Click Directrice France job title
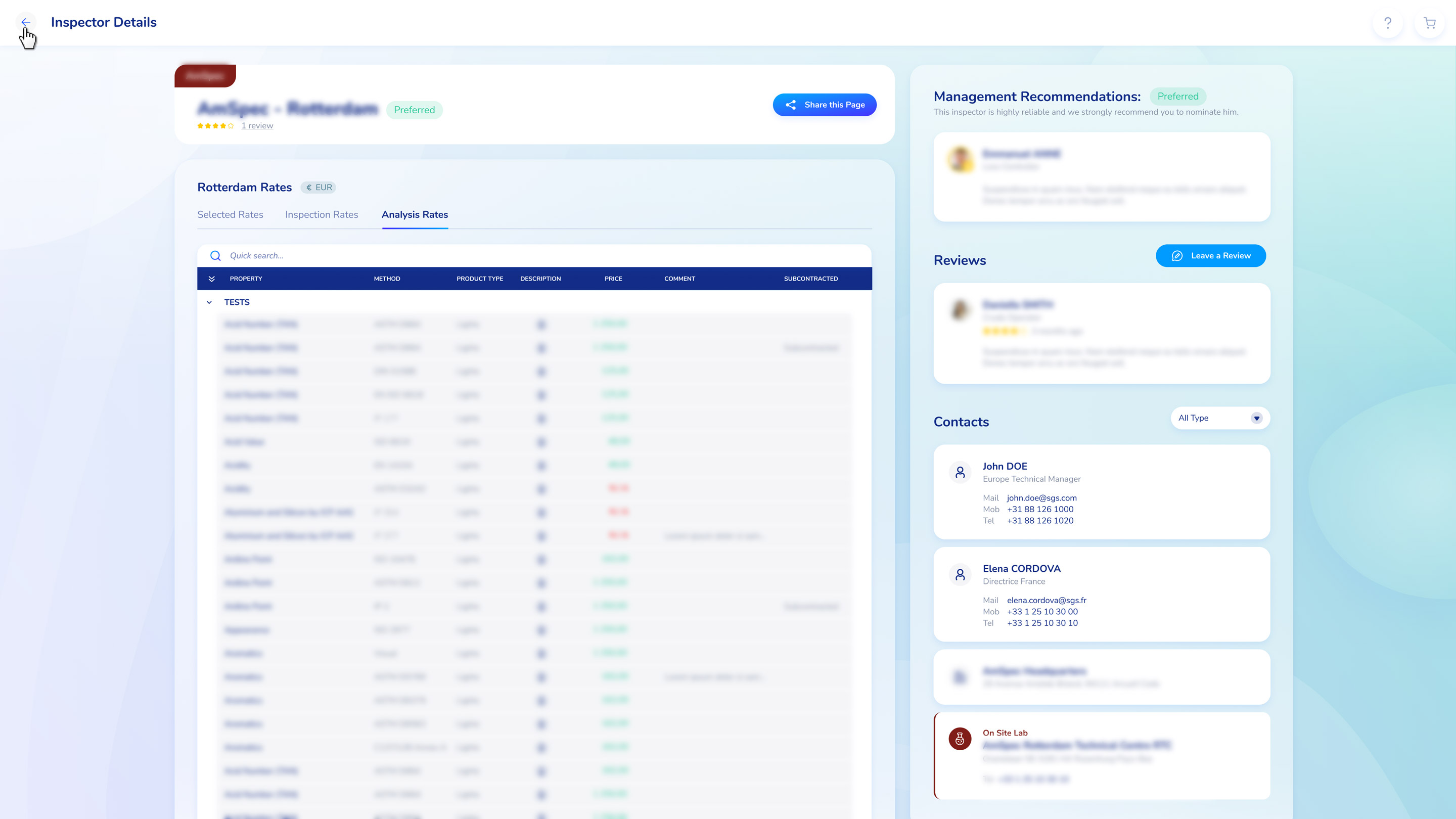The height and width of the screenshot is (819, 1456). [1014, 581]
